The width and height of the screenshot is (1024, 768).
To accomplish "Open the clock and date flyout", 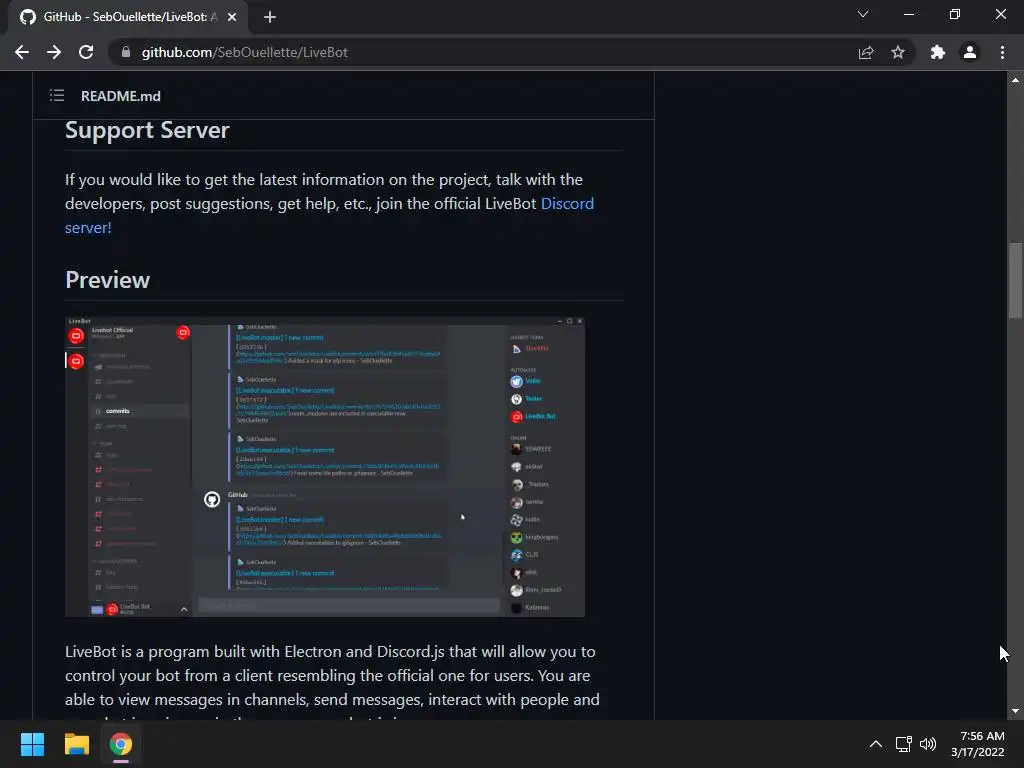I will point(978,744).
